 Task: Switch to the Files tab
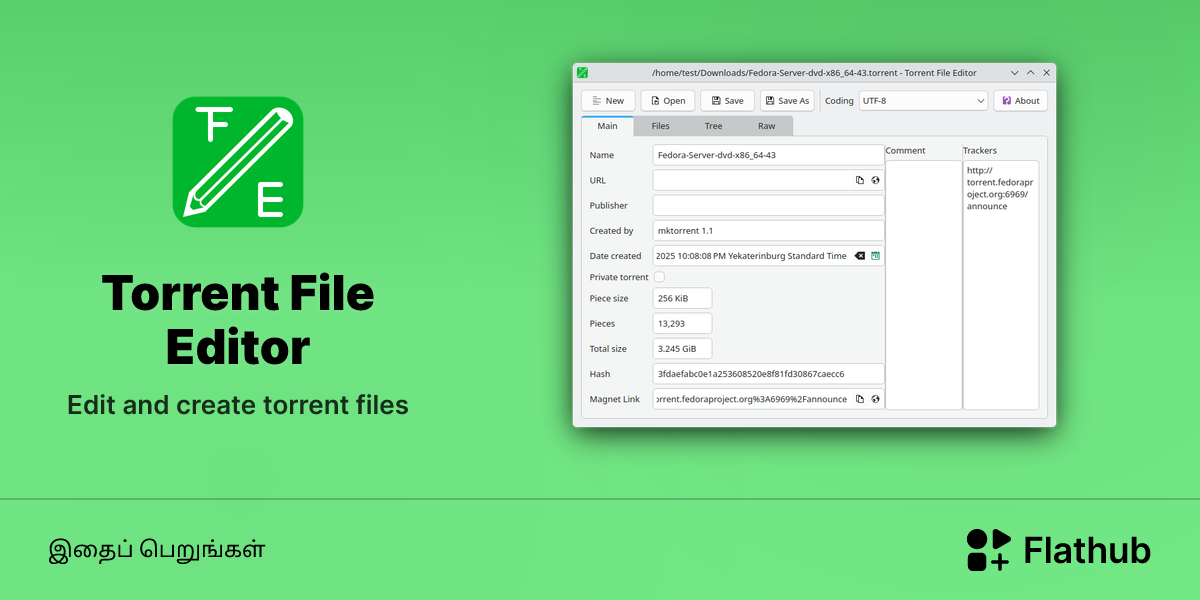[x=660, y=126]
